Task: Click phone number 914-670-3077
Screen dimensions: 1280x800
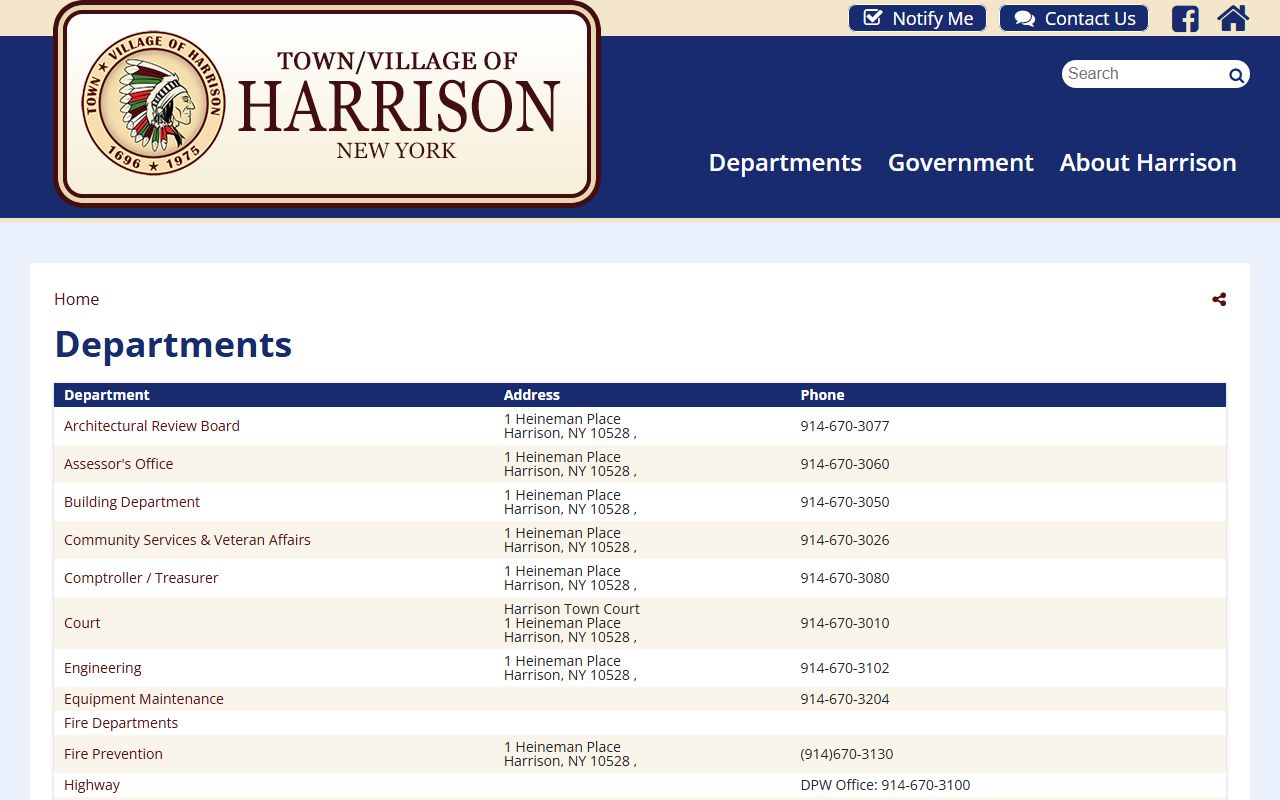Action: coord(845,426)
